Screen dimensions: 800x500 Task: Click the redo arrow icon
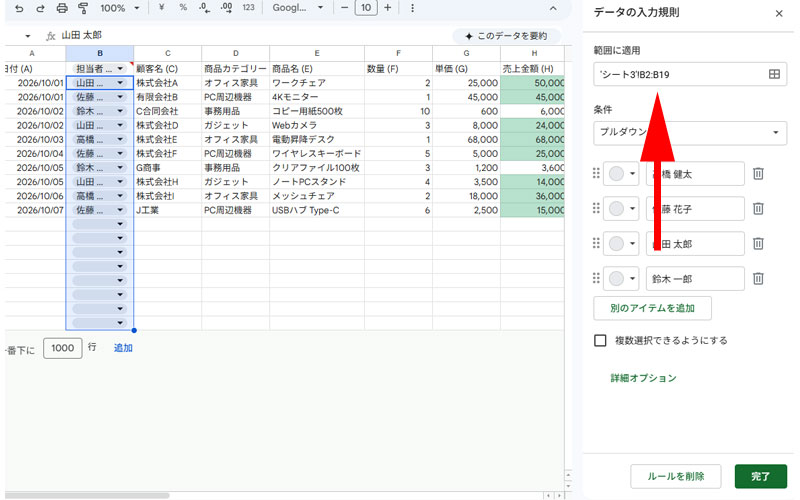point(40,8)
